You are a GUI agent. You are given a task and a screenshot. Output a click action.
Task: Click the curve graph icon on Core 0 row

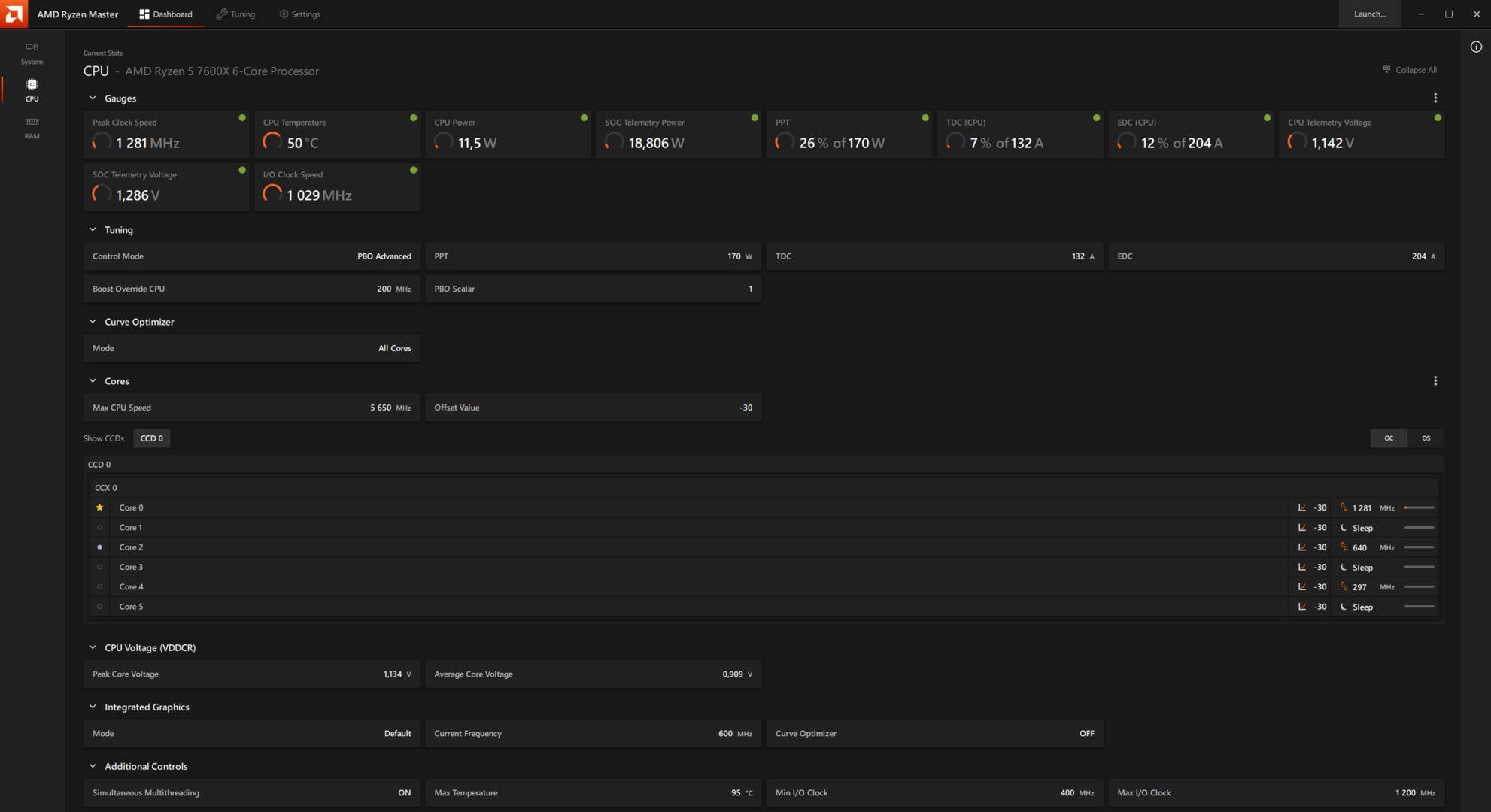click(1303, 507)
